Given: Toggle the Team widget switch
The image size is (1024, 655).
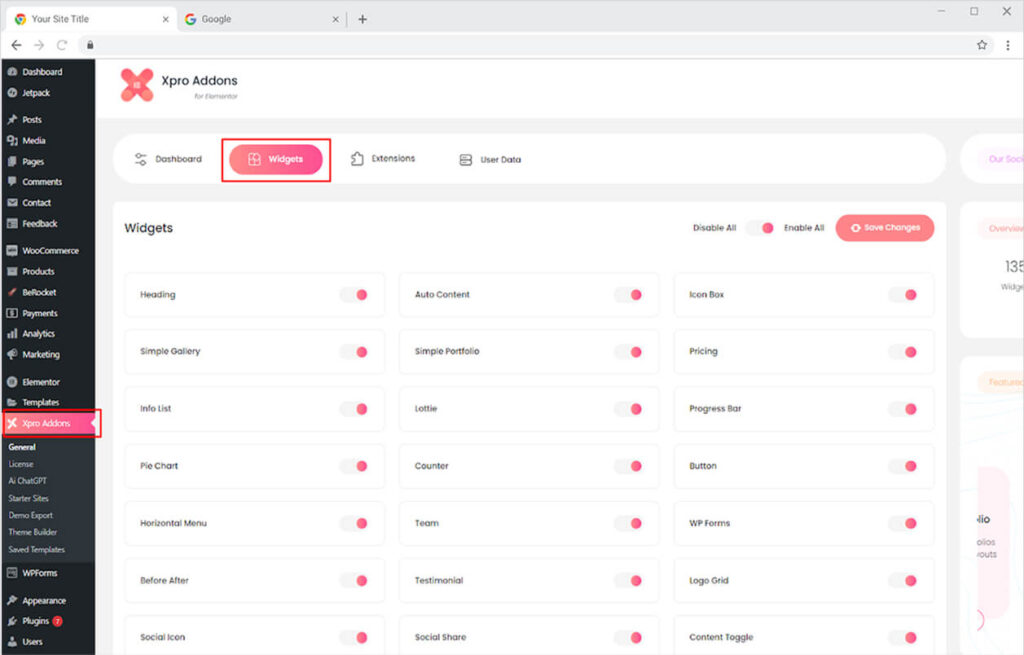Looking at the screenshot, I should click(x=629, y=523).
